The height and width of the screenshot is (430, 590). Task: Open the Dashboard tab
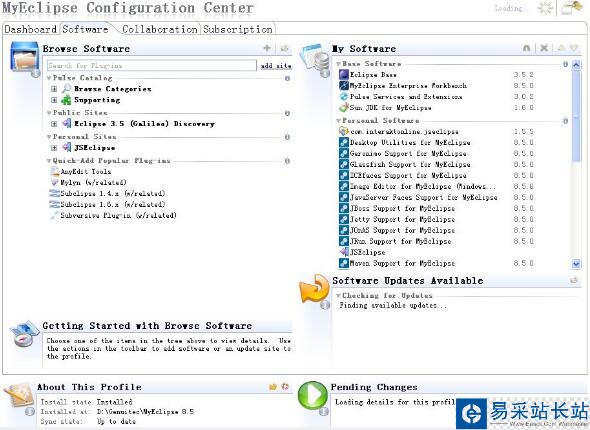click(30, 29)
